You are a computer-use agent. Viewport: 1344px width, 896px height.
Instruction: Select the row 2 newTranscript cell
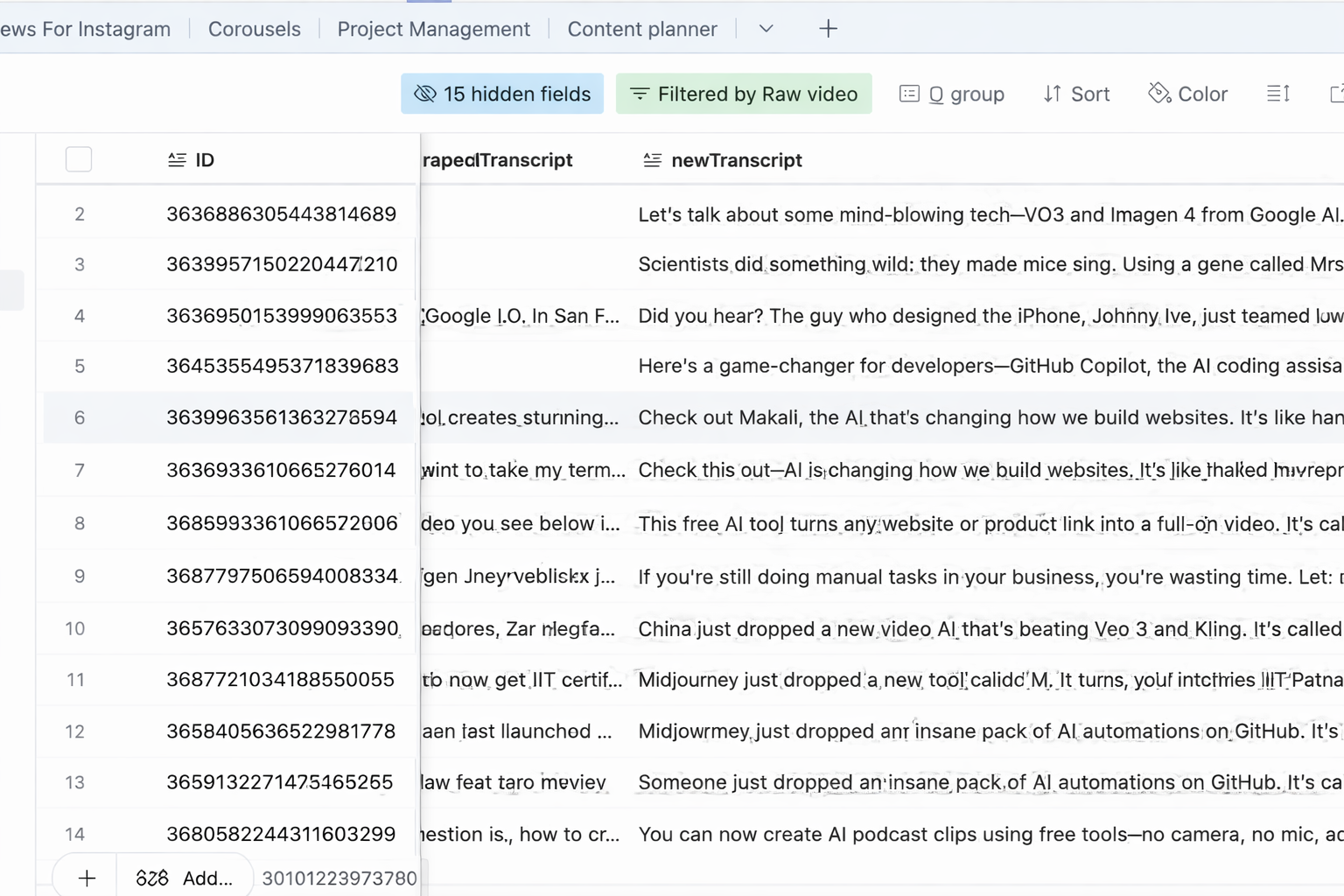click(x=989, y=214)
